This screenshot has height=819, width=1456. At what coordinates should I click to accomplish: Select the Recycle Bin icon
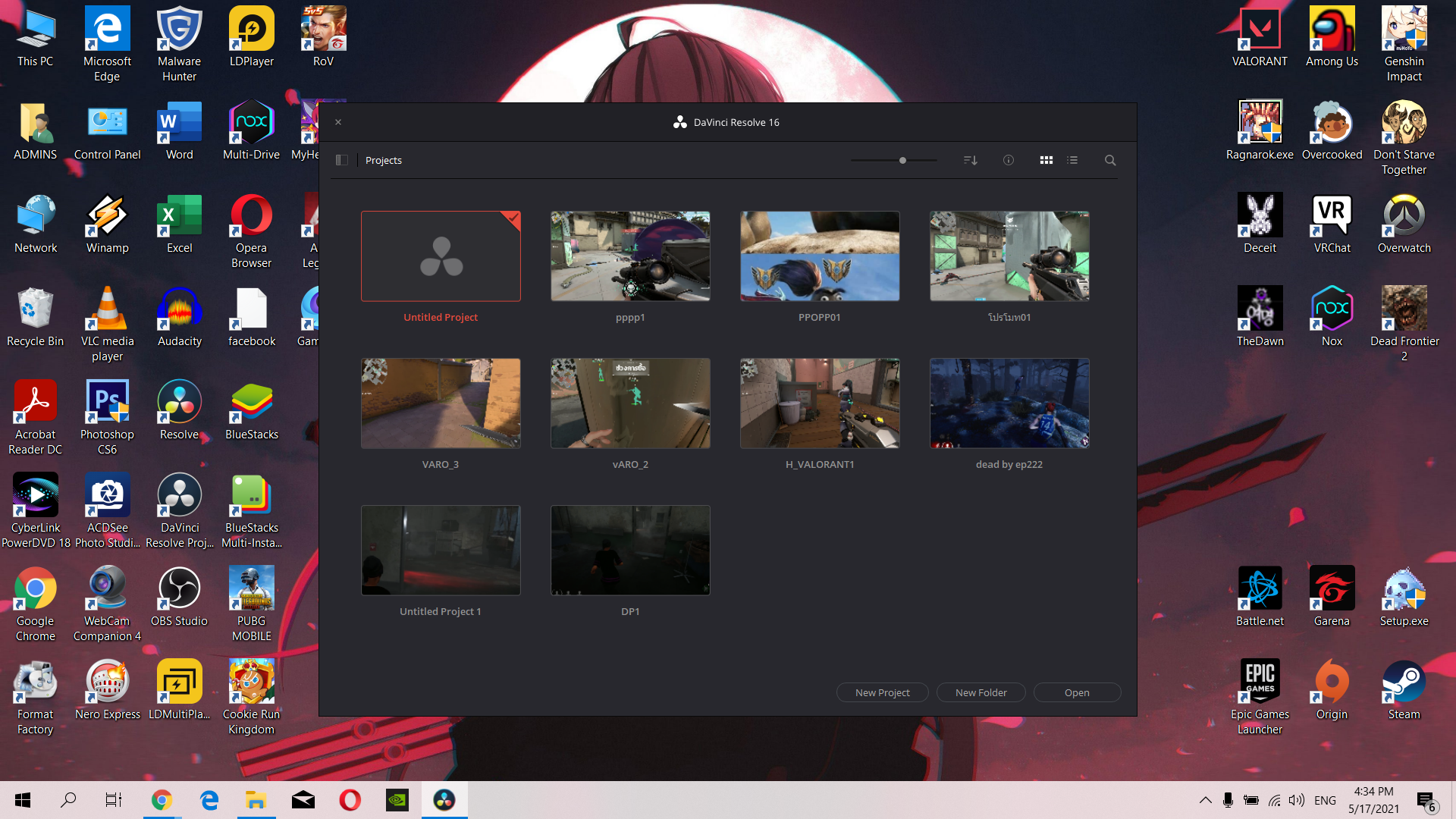point(36,317)
